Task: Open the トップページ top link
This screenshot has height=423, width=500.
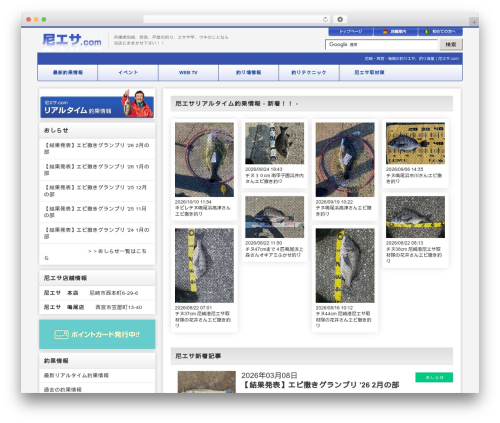Action: click(x=351, y=31)
